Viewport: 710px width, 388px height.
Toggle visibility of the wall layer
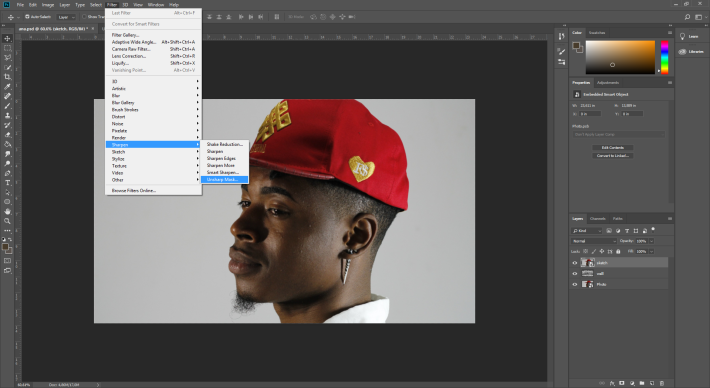(575, 273)
